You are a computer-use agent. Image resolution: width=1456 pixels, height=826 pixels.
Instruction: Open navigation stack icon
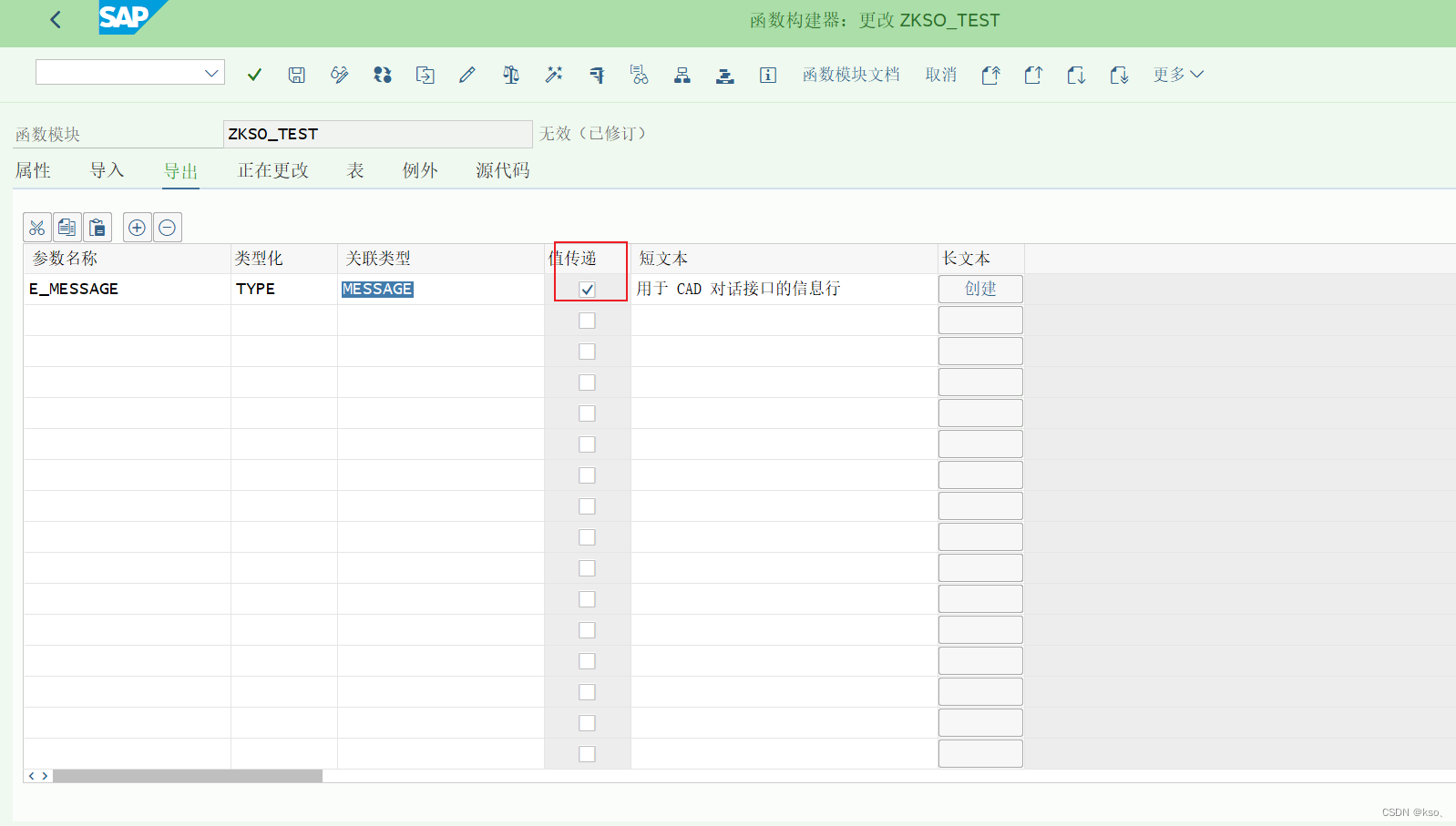[x=725, y=75]
